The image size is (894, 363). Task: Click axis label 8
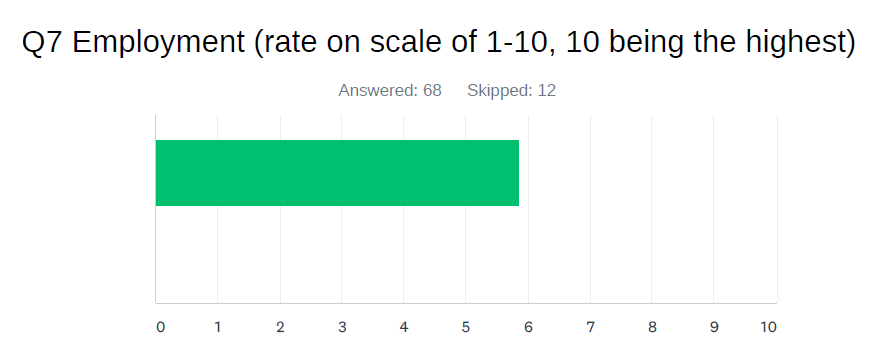(652, 327)
